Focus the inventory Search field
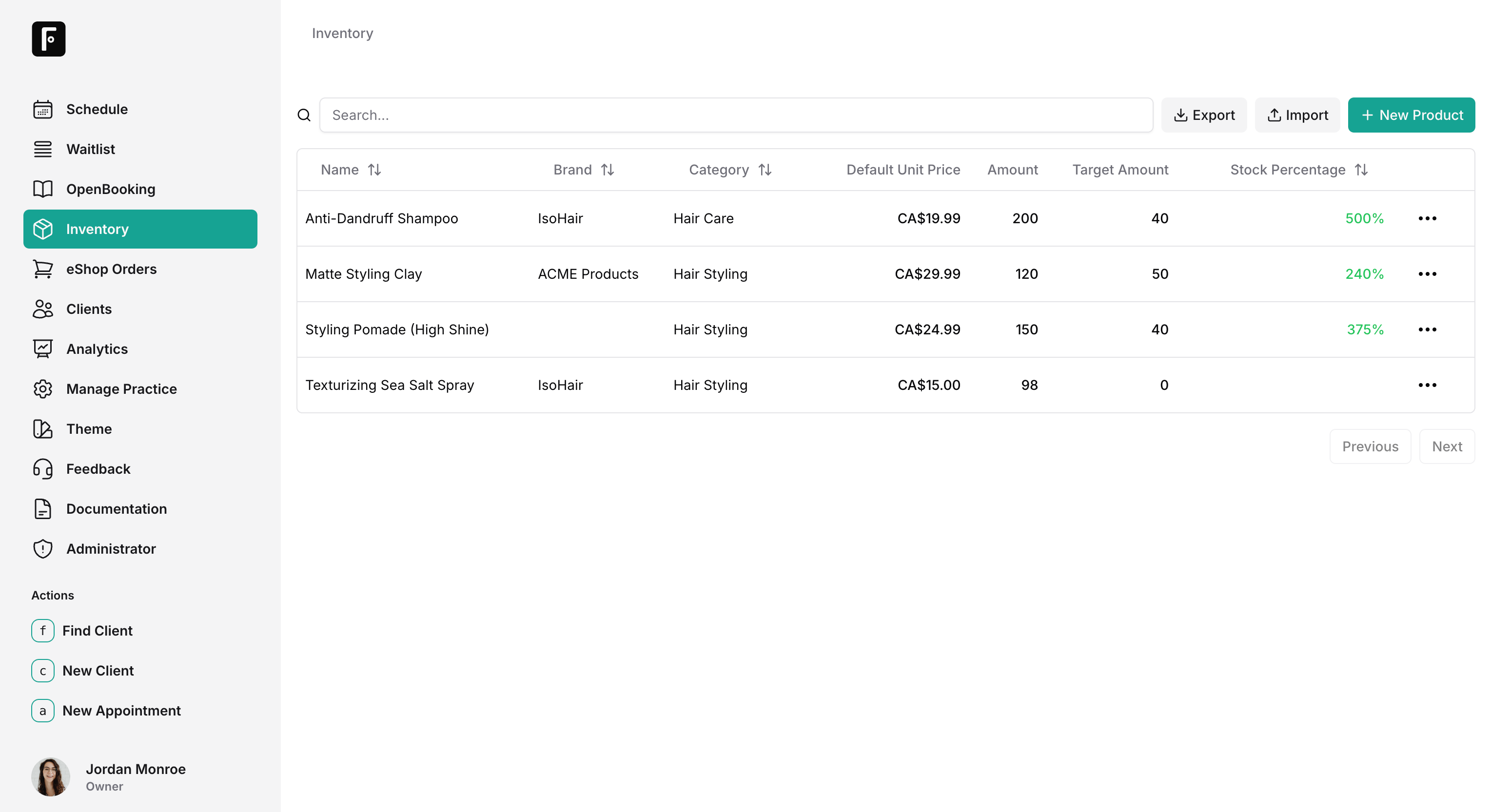 coord(736,115)
